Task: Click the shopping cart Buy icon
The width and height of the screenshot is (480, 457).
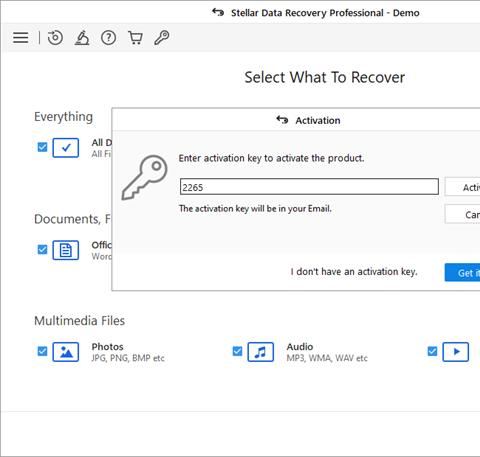Action: point(135,38)
